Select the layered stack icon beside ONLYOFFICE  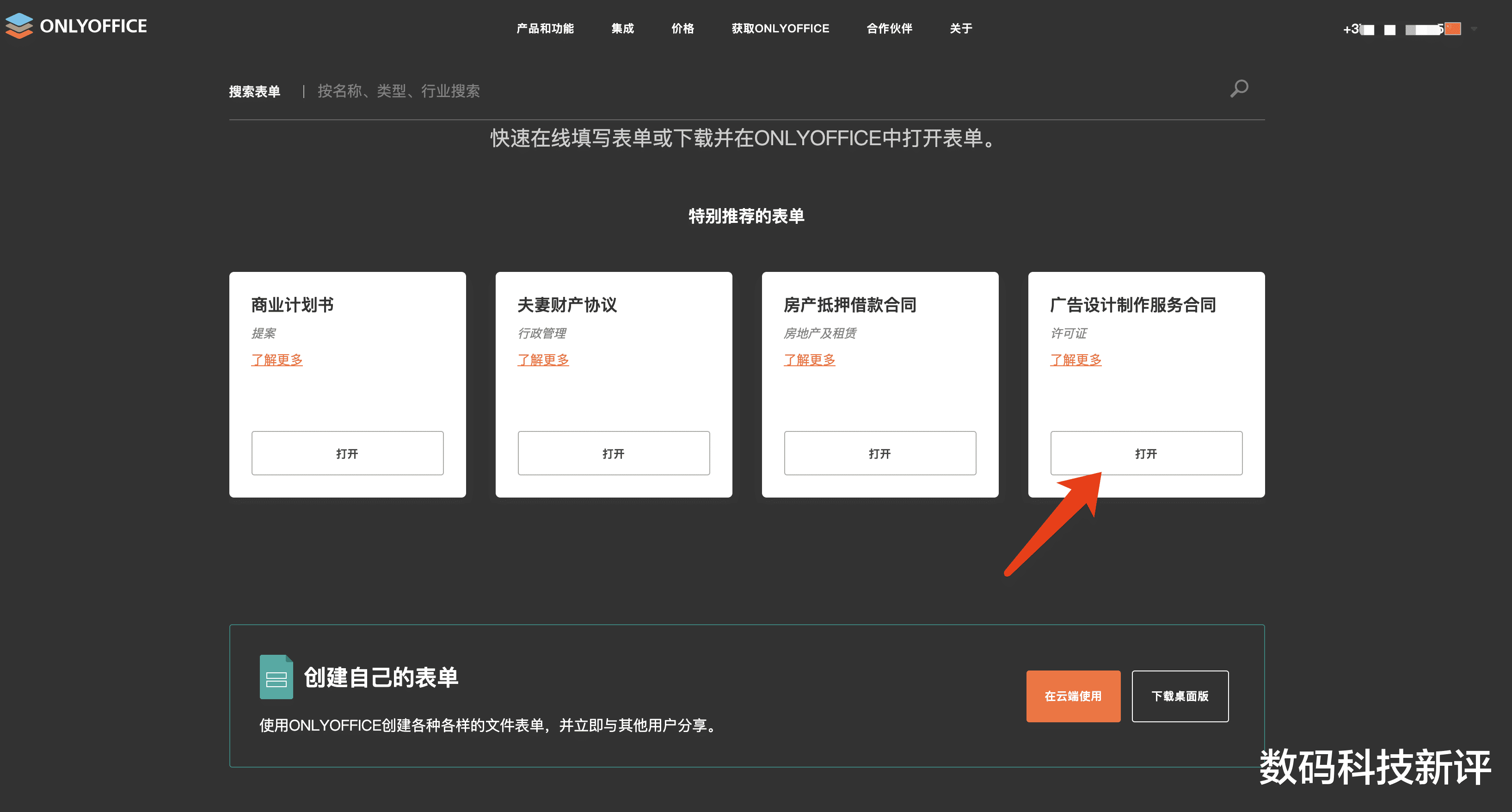click(x=19, y=26)
